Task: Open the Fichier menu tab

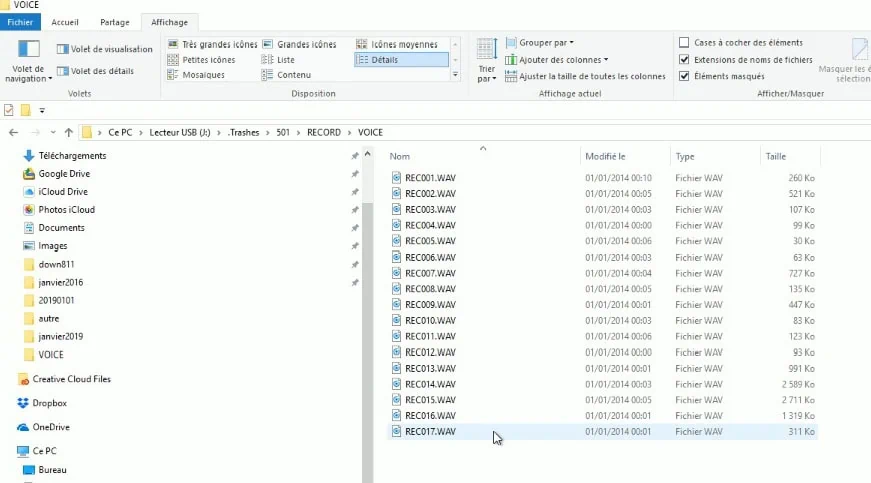Action: (x=21, y=22)
